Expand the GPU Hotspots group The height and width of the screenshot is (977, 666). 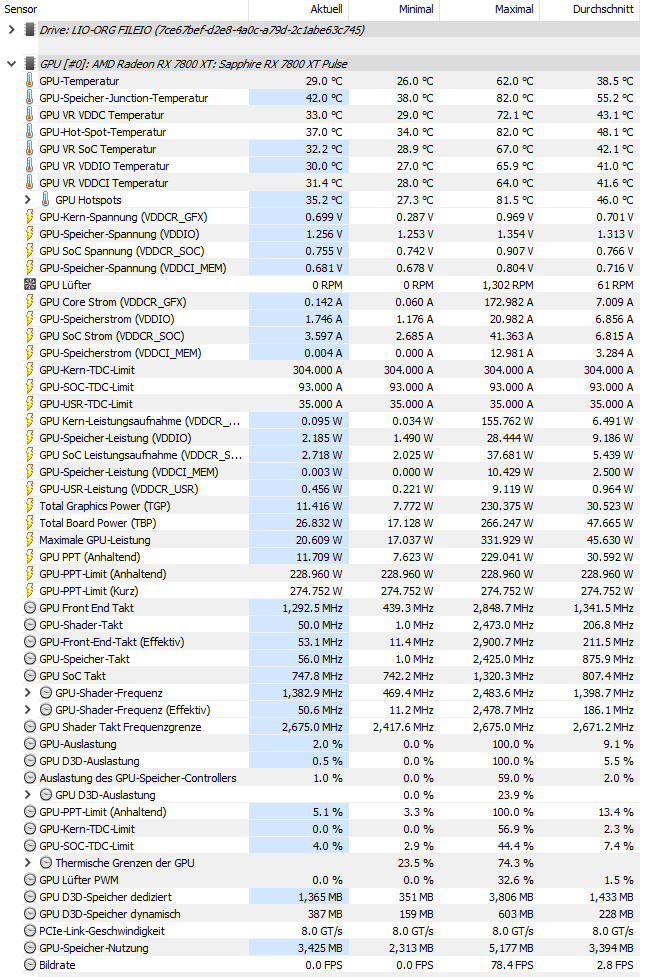[27, 199]
